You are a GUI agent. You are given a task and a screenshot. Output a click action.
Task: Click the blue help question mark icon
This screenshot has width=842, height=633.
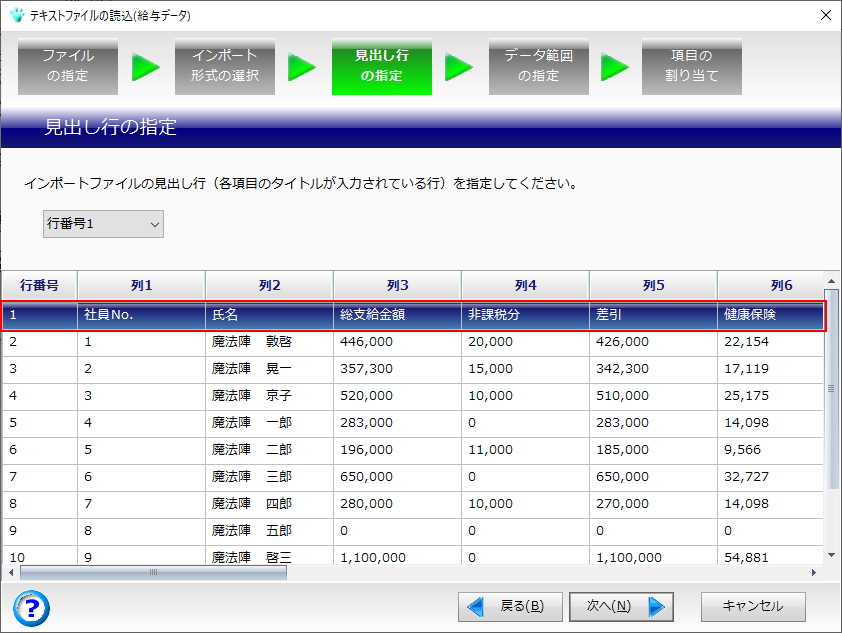(32, 607)
